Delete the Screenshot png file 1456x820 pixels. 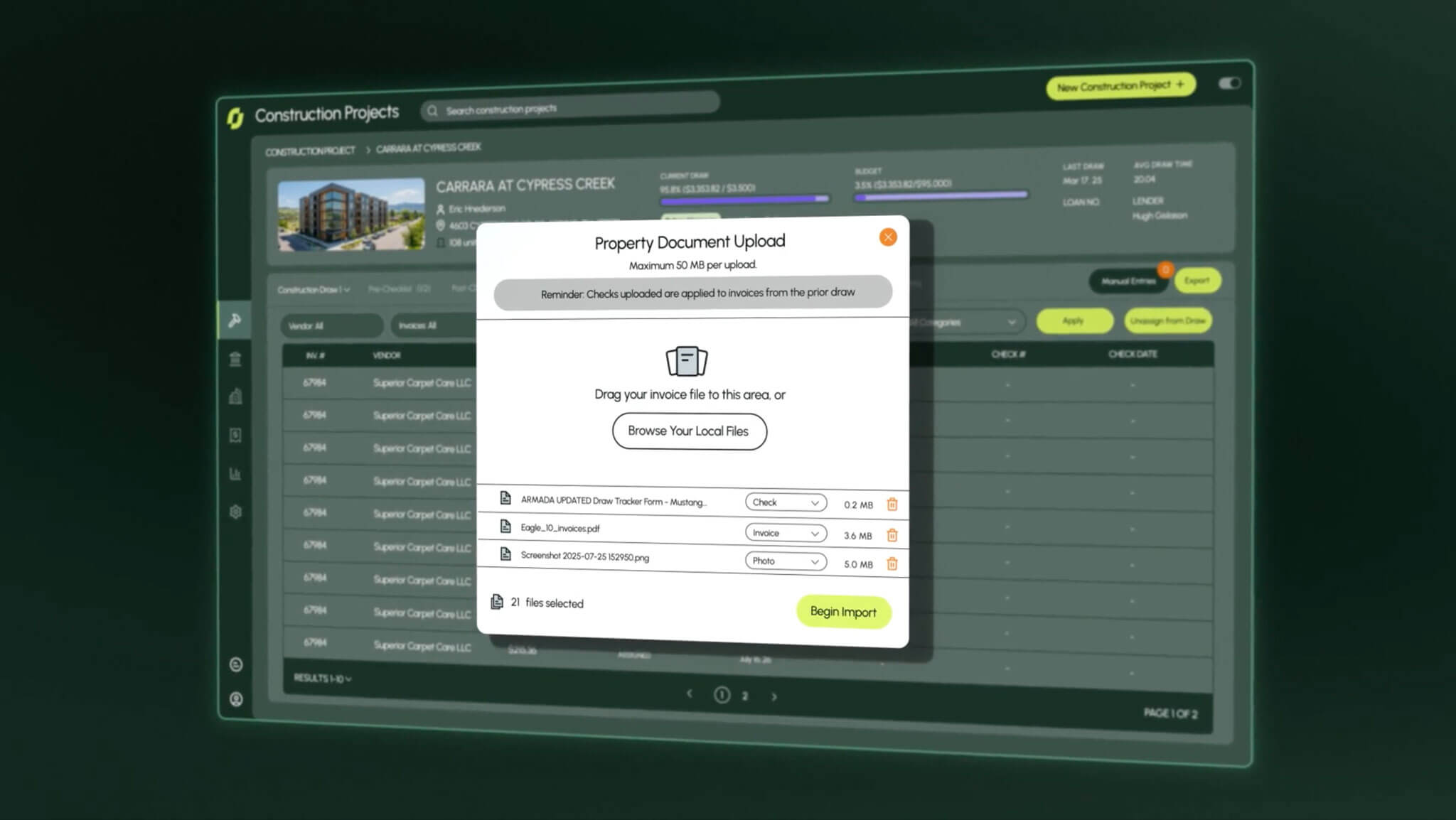[x=892, y=564]
